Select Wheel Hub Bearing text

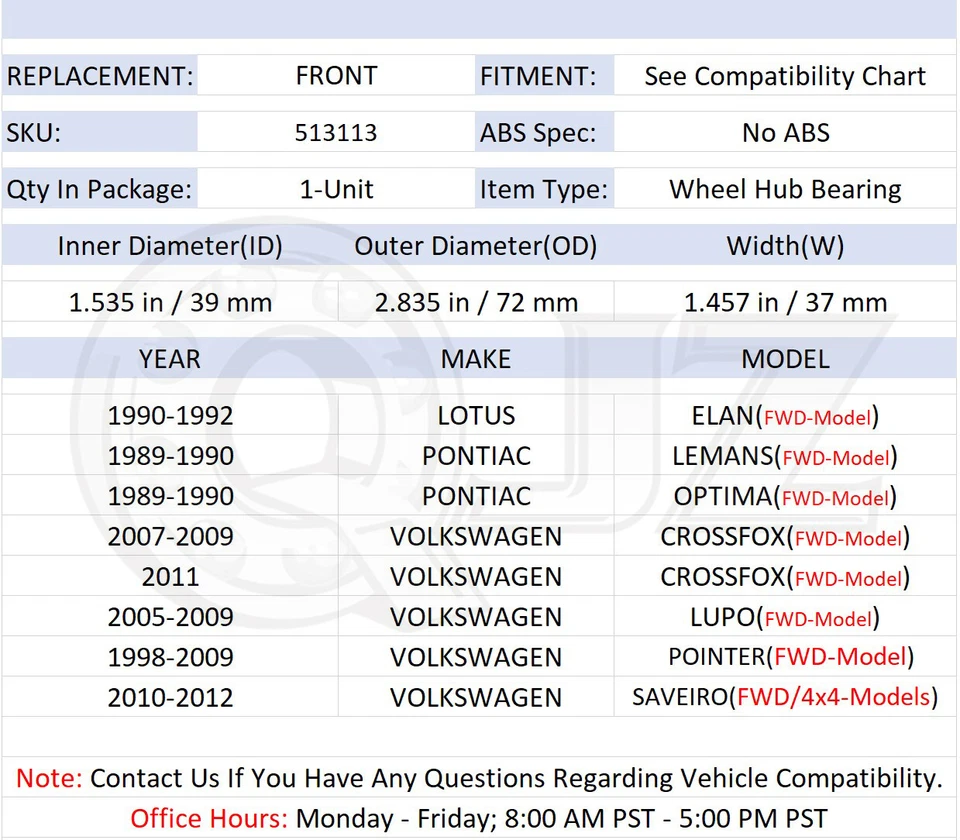785,189
